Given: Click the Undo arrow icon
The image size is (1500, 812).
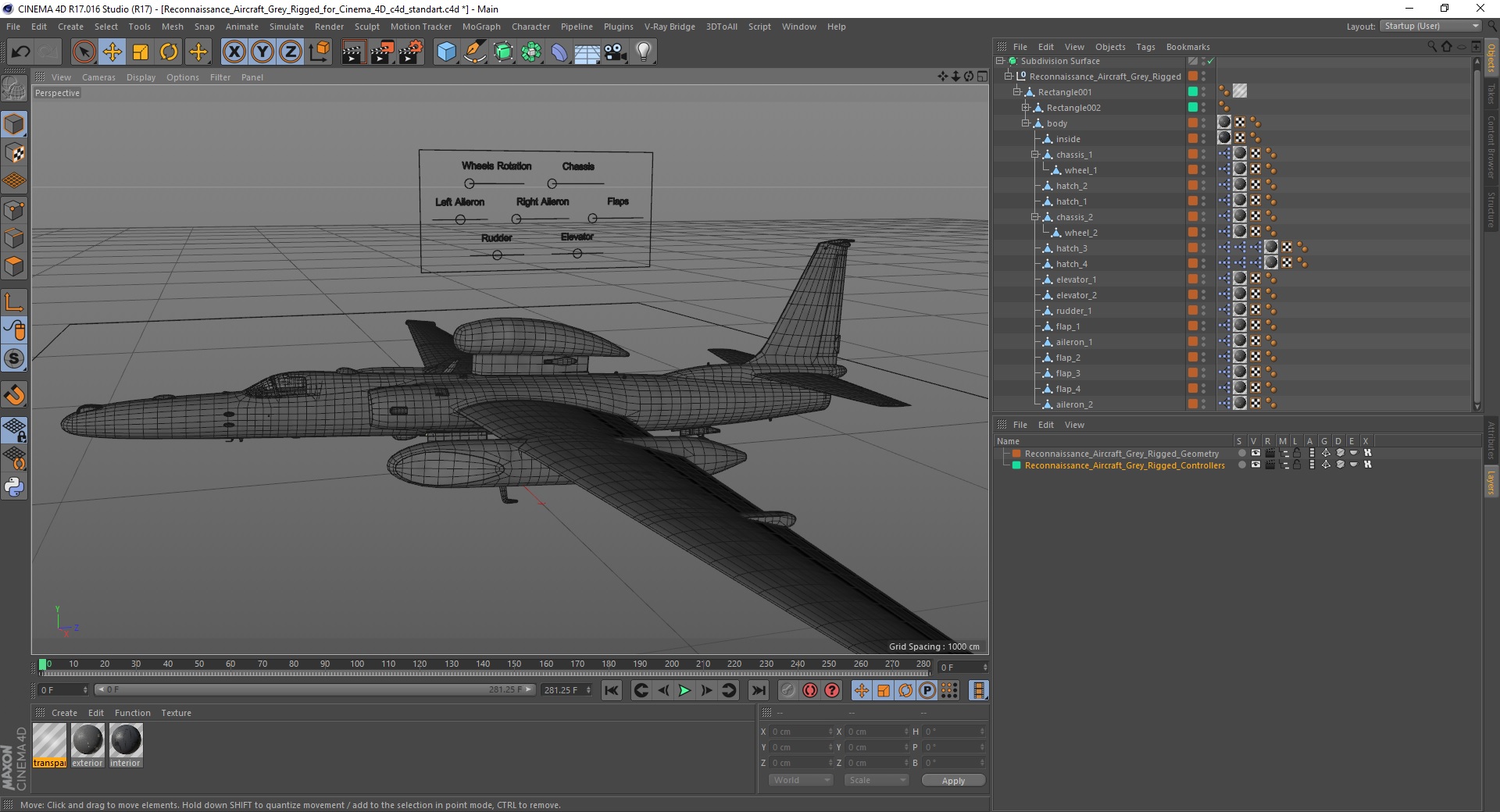Looking at the screenshot, I should (21, 52).
